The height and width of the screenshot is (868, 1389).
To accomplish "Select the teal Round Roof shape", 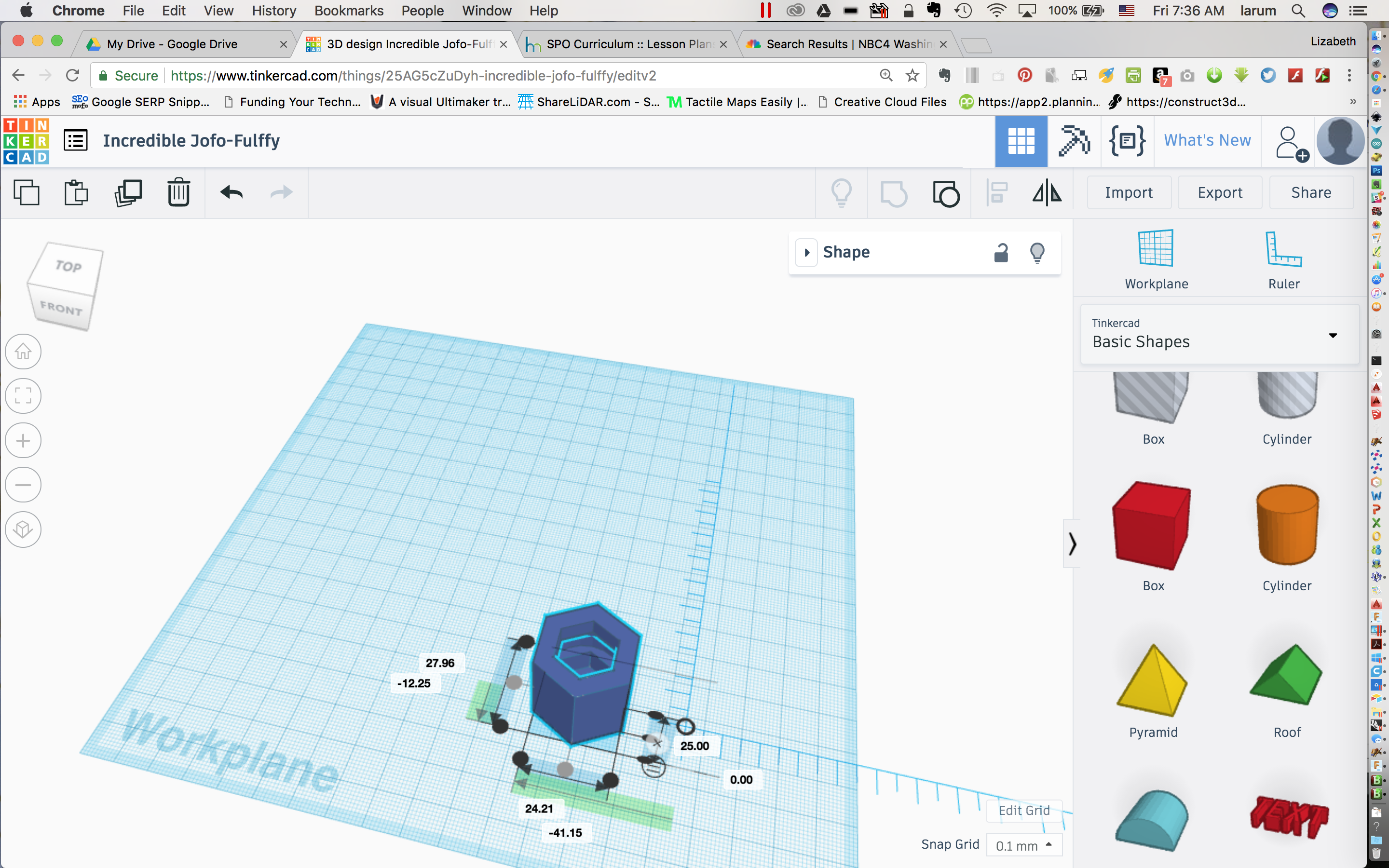I will 1152,820.
